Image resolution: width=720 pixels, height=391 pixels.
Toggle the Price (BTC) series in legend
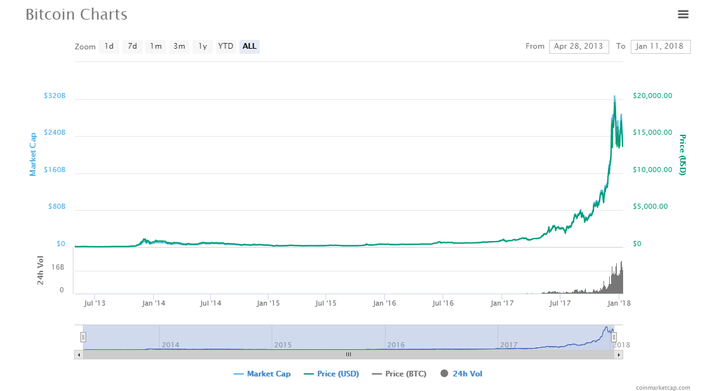399,374
